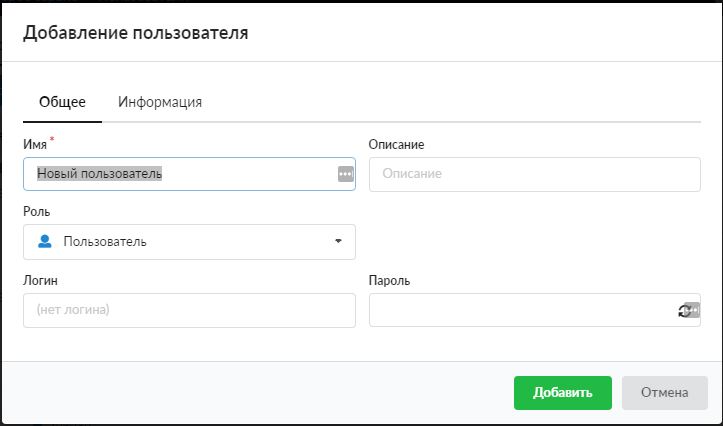Click the Логин label
This screenshot has width=723, height=426.
click(x=40, y=281)
